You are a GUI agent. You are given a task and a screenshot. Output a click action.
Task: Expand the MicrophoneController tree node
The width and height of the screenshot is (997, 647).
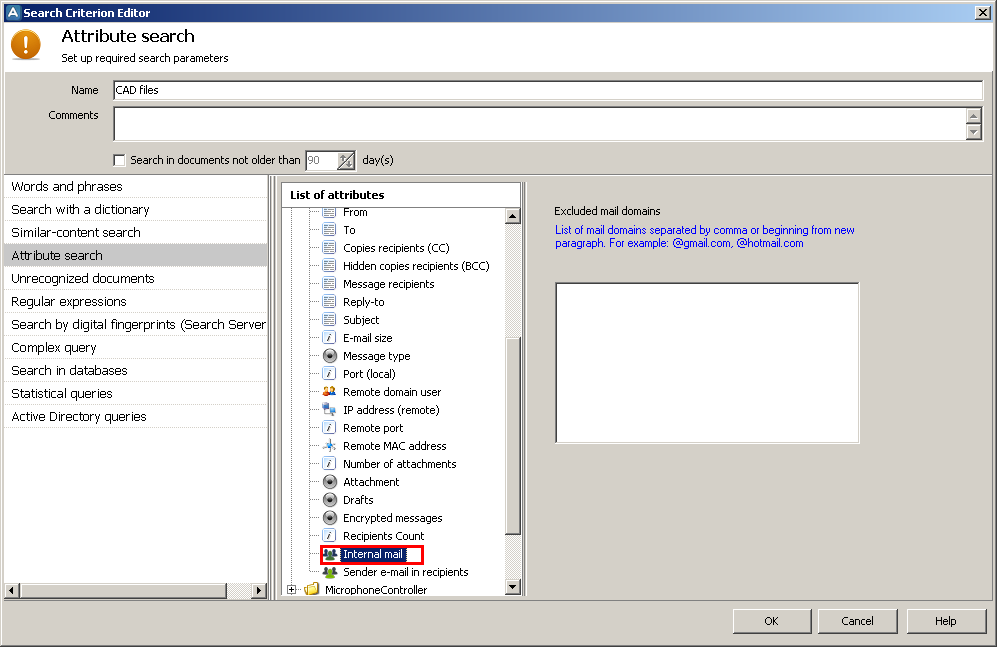click(x=291, y=590)
